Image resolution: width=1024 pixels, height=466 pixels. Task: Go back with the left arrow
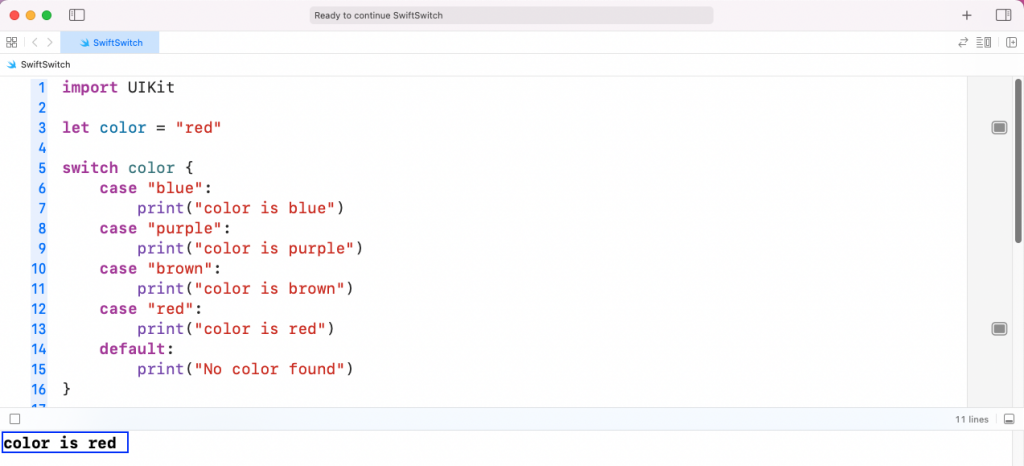point(35,42)
